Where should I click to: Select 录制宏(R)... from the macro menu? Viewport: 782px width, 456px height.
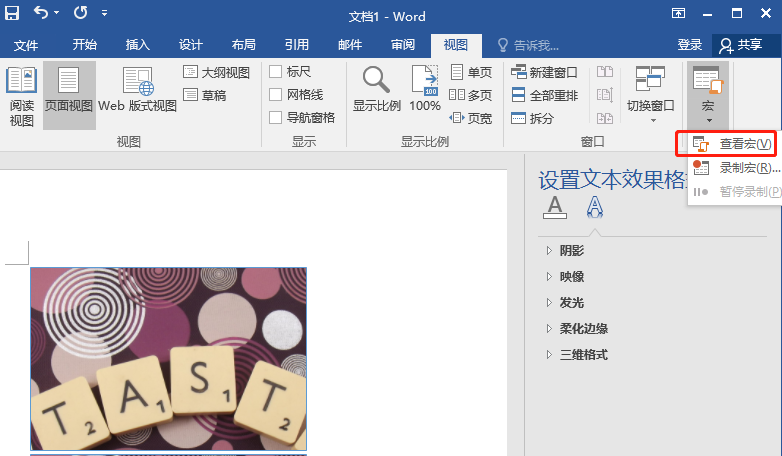(x=735, y=168)
